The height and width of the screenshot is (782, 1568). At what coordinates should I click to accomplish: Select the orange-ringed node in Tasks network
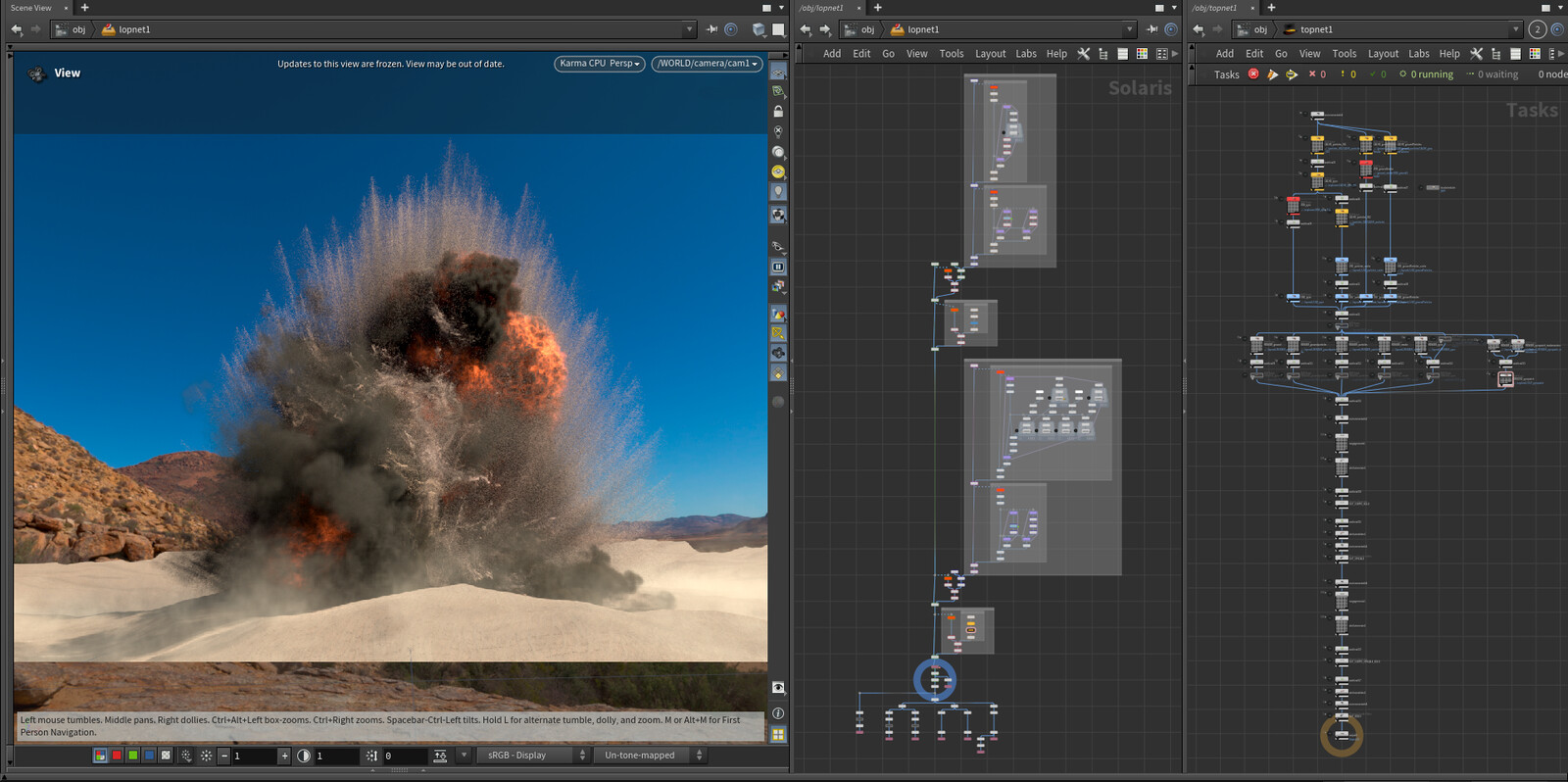pyautogui.click(x=1342, y=735)
